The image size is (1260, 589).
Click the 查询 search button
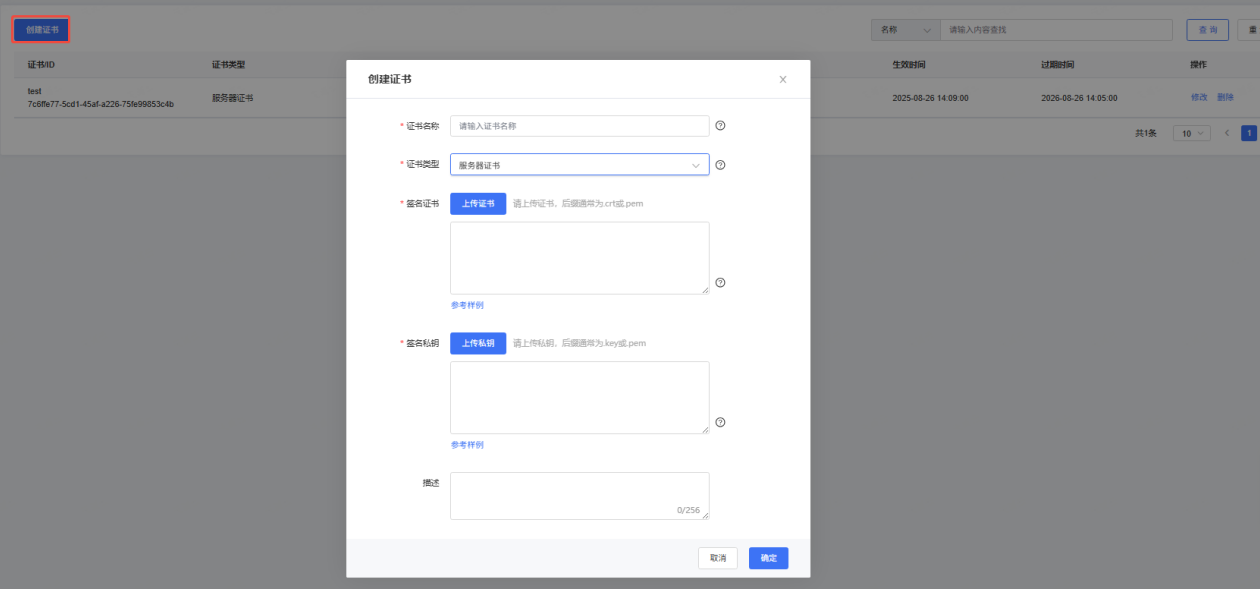point(1207,30)
